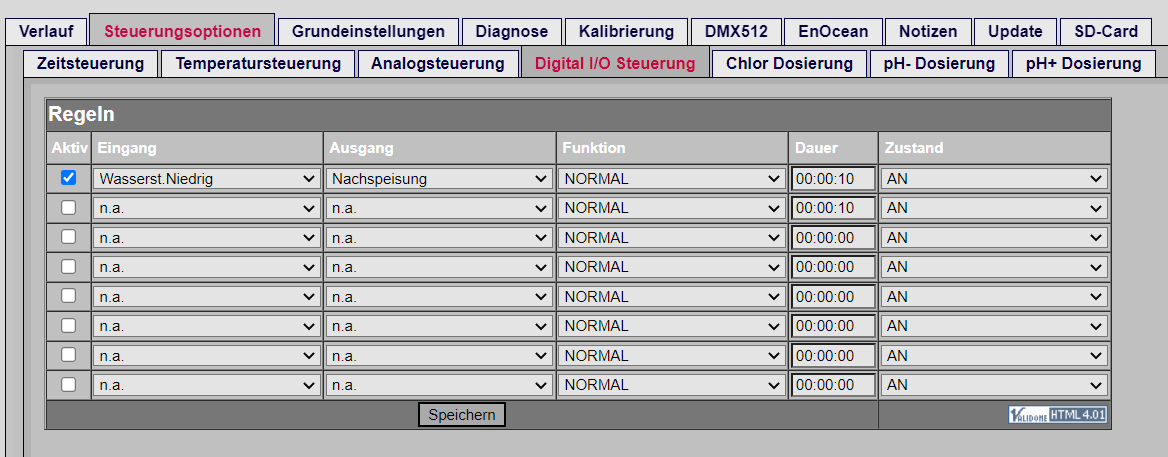1168x457 pixels.
Task: Open the Kalibrierung tab
Action: (626, 31)
